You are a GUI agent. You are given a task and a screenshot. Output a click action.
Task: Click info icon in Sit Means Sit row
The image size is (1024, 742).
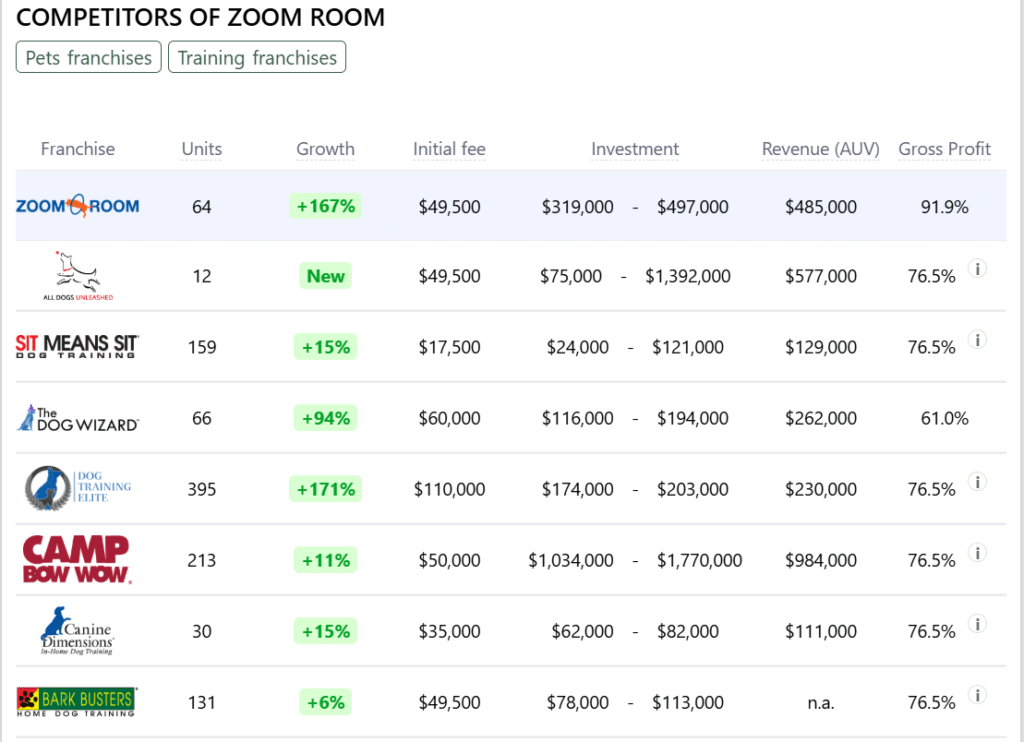pyautogui.click(x=977, y=340)
